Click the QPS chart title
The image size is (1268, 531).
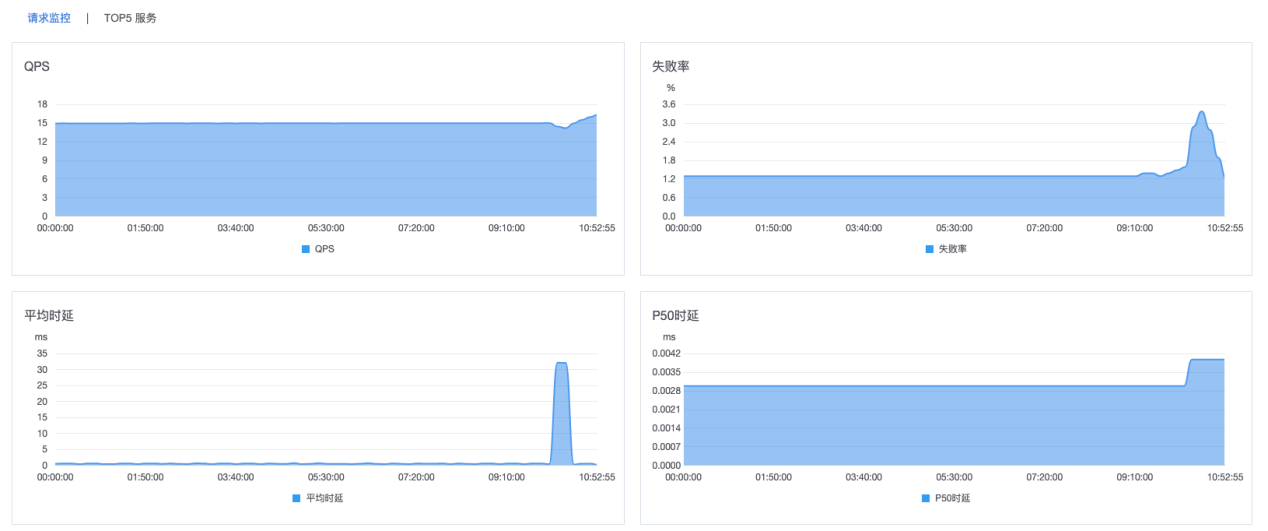coord(36,67)
